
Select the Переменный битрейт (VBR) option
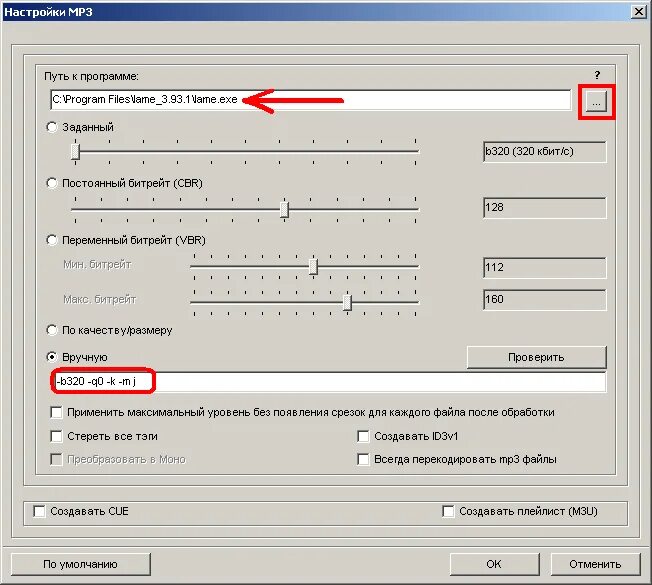[52, 240]
